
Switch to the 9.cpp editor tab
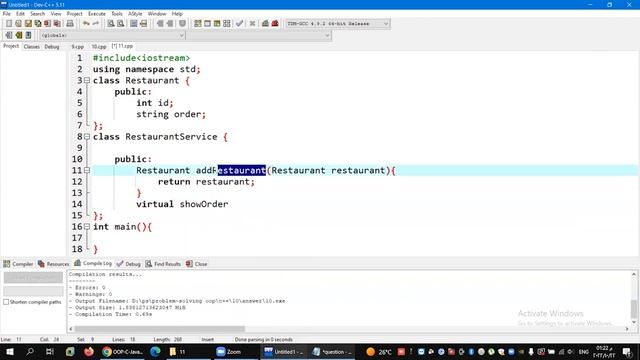pos(78,47)
